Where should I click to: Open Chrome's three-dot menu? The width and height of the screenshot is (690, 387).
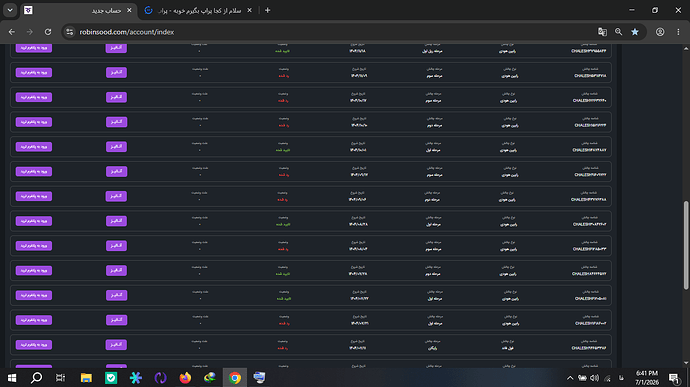coord(678,32)
